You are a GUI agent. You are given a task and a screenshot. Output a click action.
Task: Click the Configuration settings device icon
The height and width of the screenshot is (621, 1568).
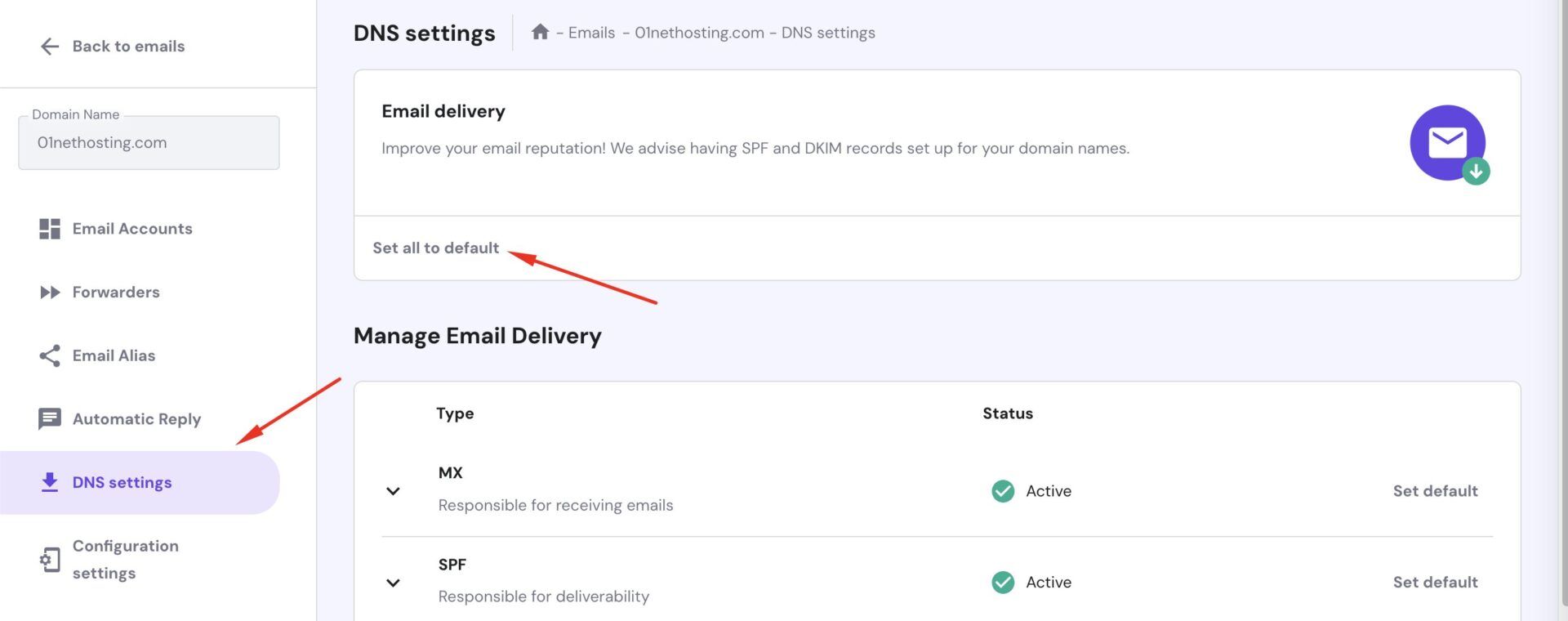pos(50,560)
